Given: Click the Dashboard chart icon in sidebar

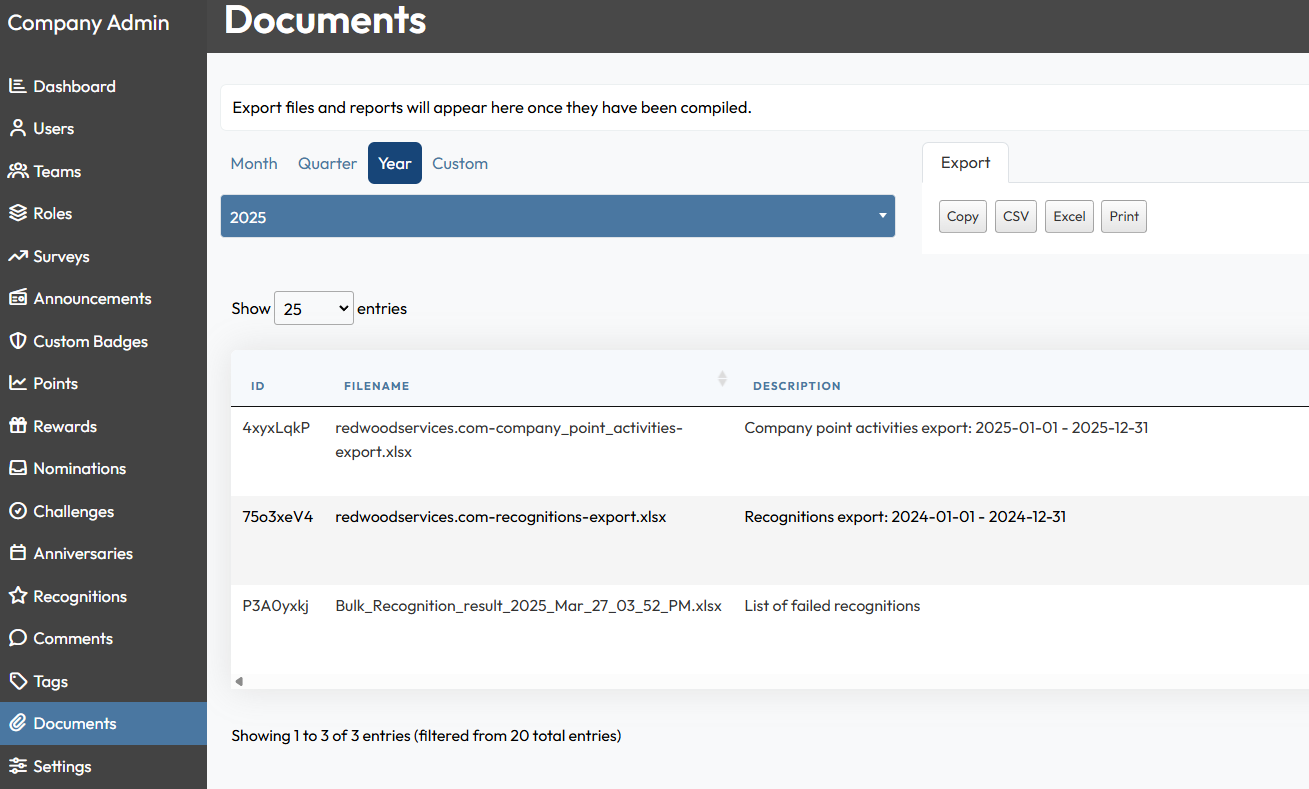Looking at the screenshot, I should point(17,86).
